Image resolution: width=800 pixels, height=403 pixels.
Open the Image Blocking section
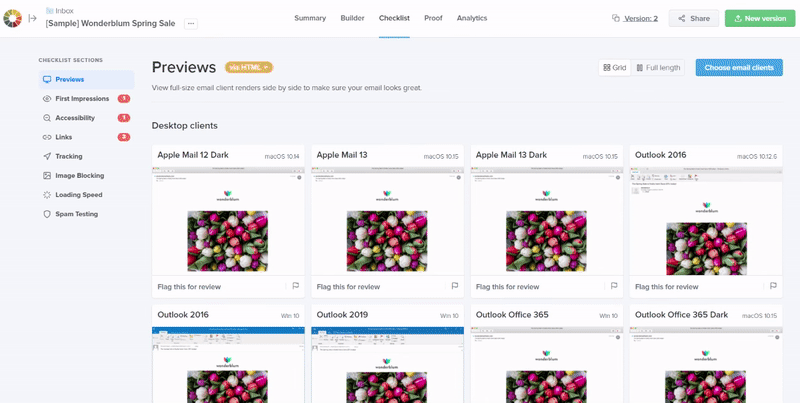pos(86,175)
